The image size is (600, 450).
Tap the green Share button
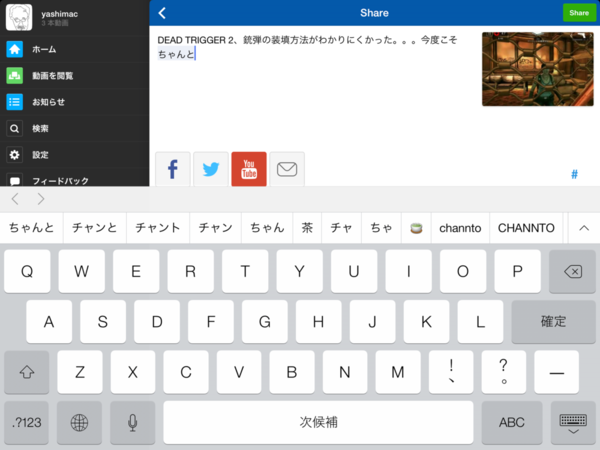579,13
